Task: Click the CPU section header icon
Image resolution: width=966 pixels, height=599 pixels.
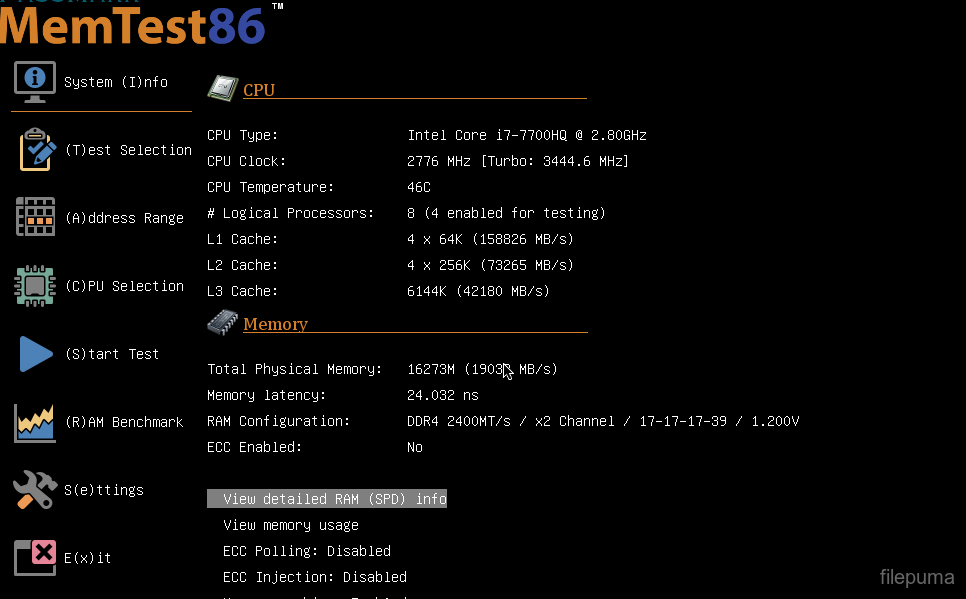Action: tap(222, 89)
